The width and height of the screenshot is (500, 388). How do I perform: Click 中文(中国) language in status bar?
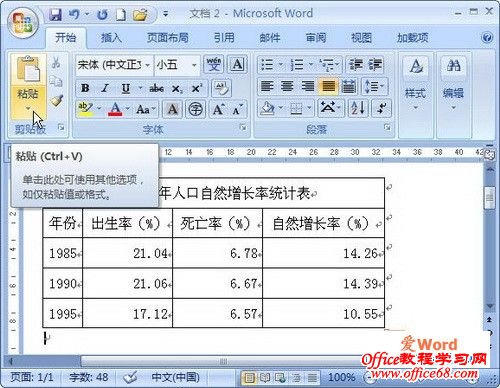(x=176, y=377)
